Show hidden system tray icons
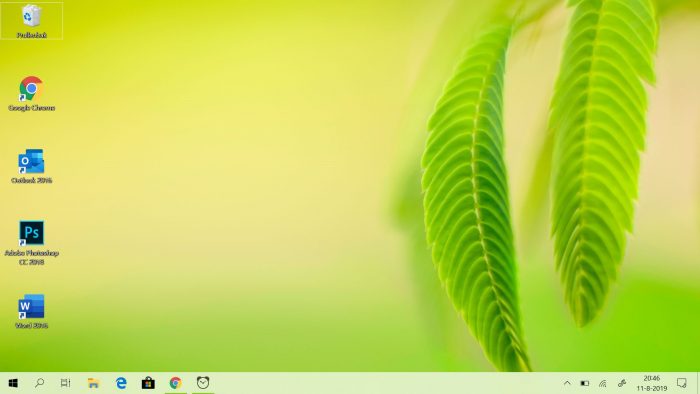The image size is (700, 394). [x=567, y=383]
